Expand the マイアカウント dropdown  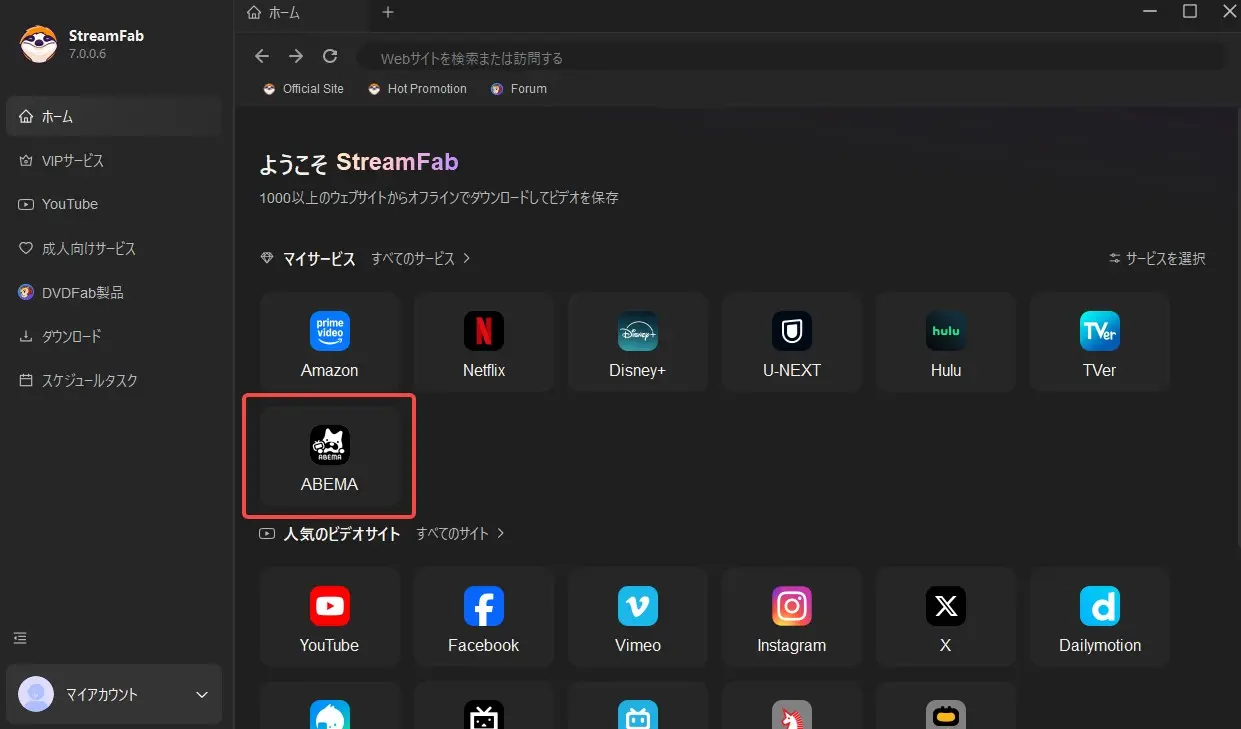[x=202, y=695]
